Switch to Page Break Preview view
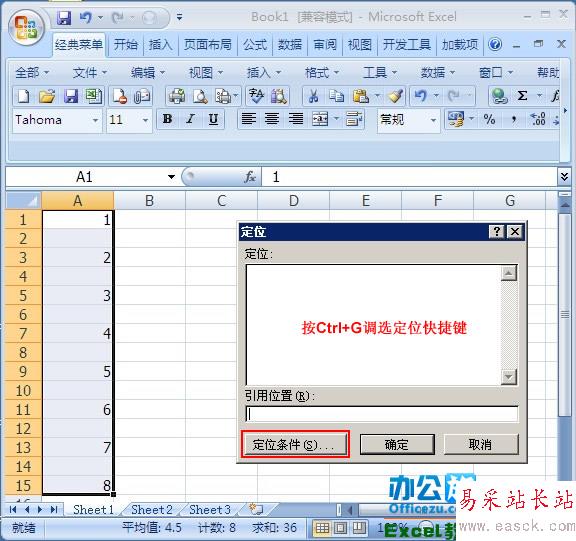 [358, 528]
